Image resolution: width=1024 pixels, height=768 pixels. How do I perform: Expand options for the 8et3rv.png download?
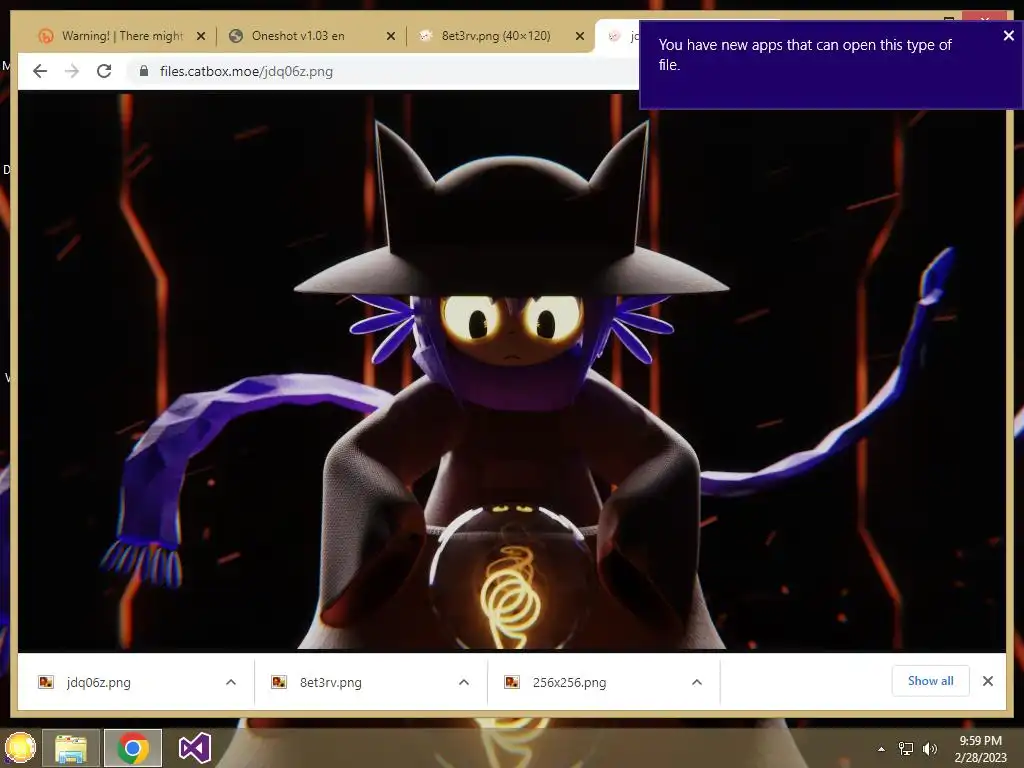click(464, 682)
